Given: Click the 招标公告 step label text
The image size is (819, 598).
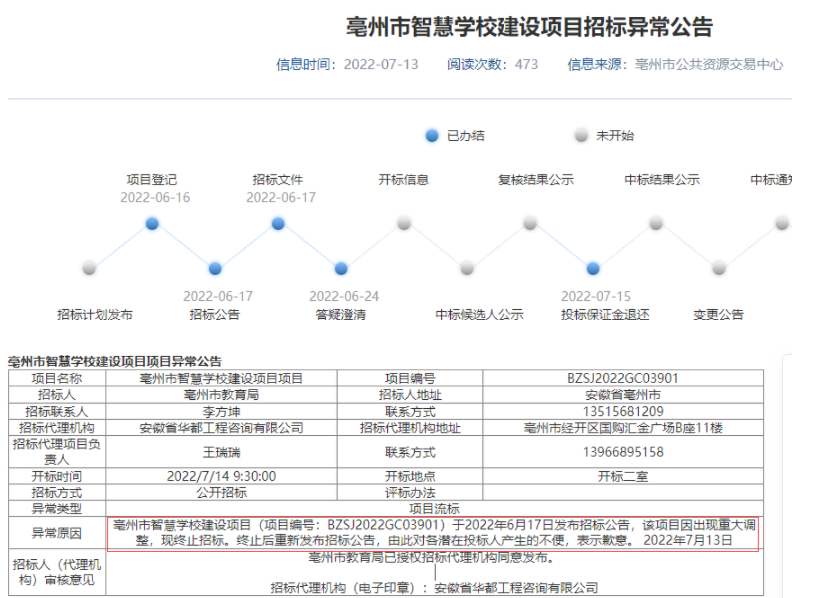Looking at the screenshot, I should coord(215,314).
